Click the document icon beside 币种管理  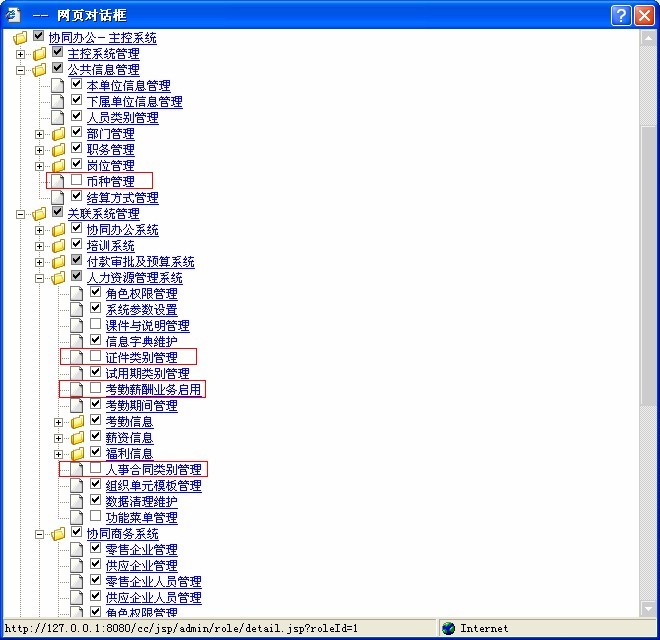58,181
